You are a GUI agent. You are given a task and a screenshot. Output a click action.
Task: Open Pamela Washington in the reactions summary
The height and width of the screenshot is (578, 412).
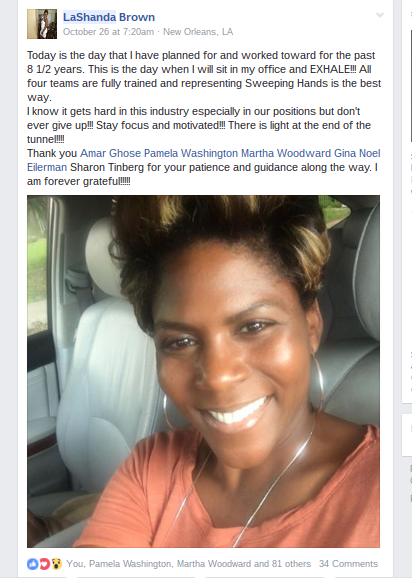click(x=130, y=564)
